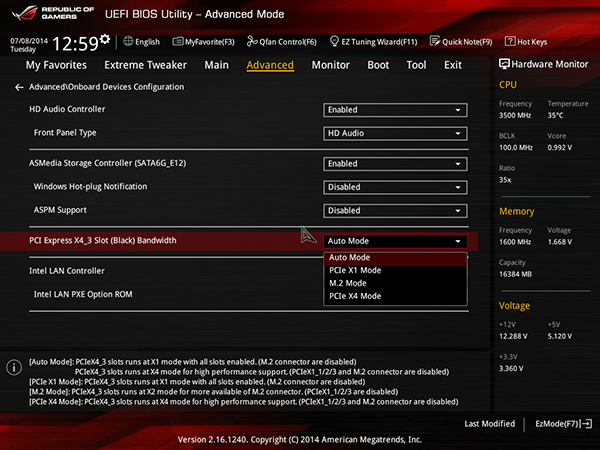Click the back arrow beside Advanced\Onboard Devices Configuration
Screen dimensions: 600x450
coord(19,87)
